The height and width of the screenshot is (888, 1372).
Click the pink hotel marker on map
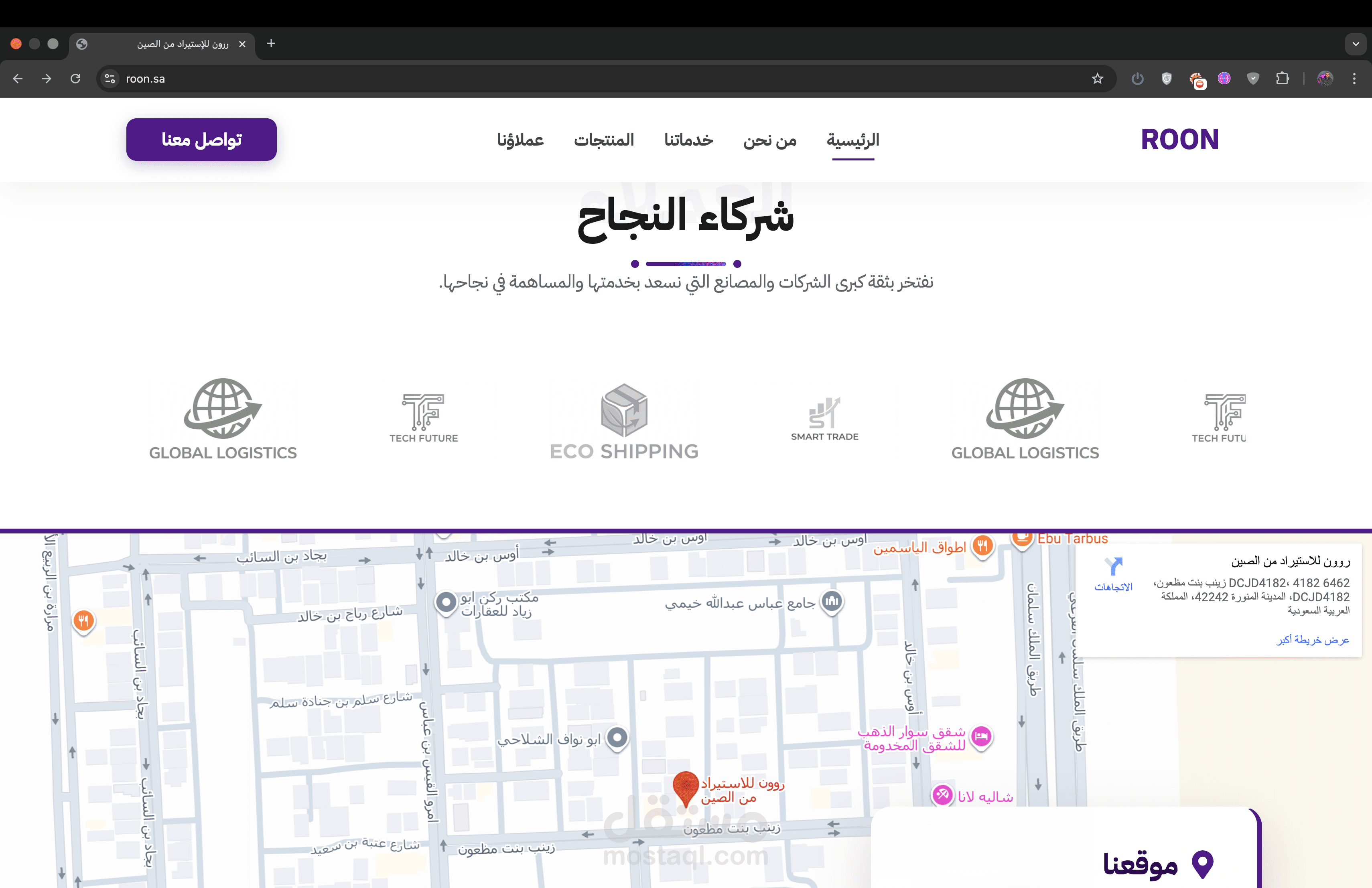coord(981,736)
